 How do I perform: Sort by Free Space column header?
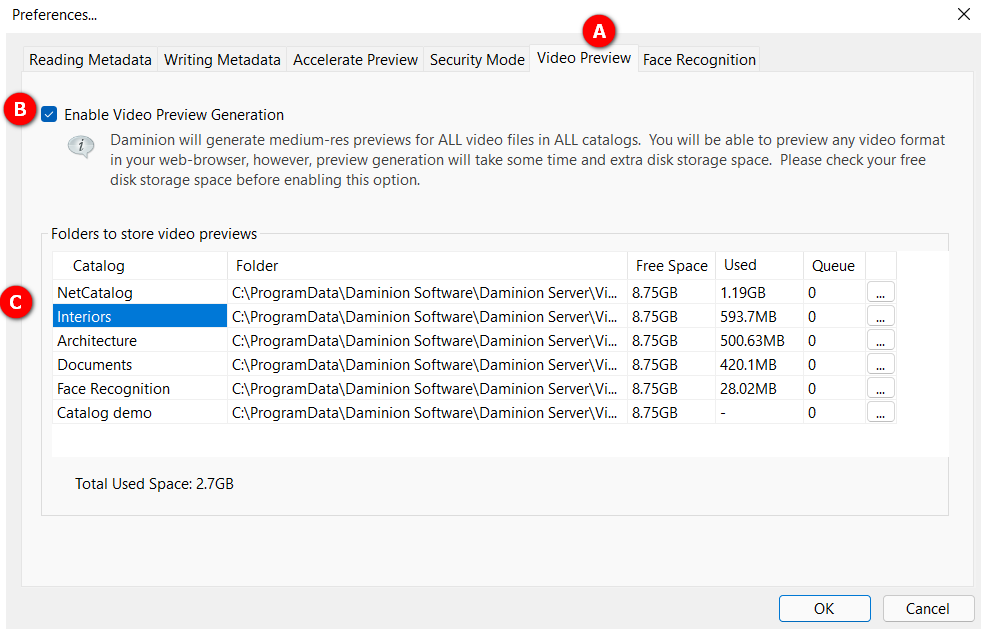tap(671, 266)
